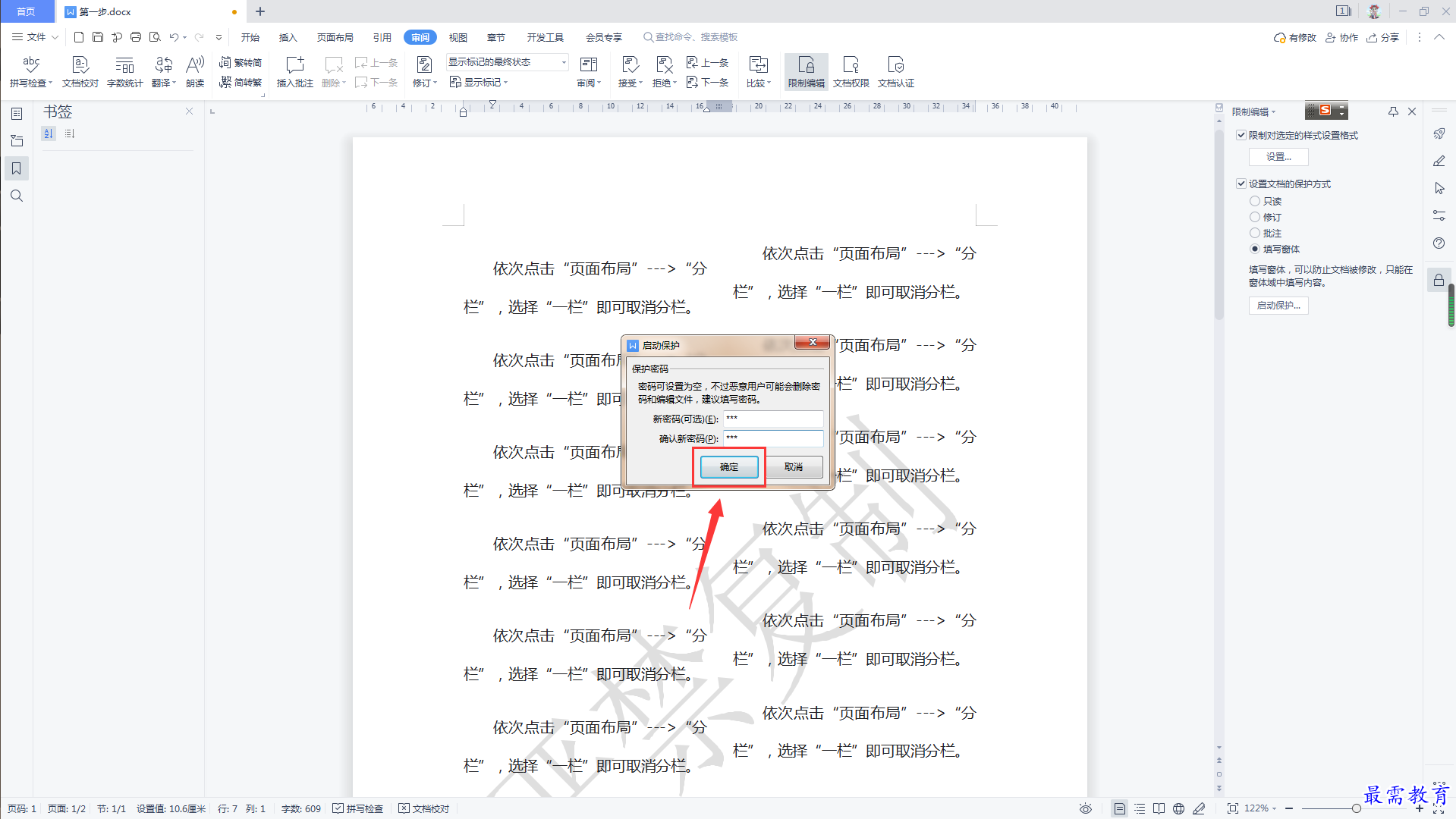Click the 修订 track changes icon
Viewport: 1456px width, 819px height.
(425, 64)
